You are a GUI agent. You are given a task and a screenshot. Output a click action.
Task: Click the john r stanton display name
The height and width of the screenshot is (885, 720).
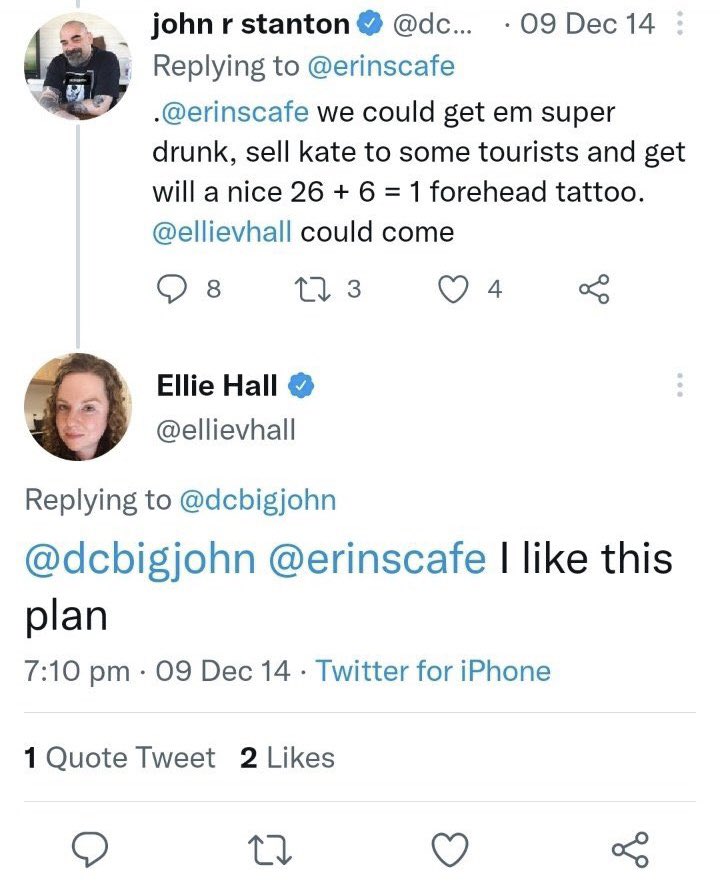250,25
